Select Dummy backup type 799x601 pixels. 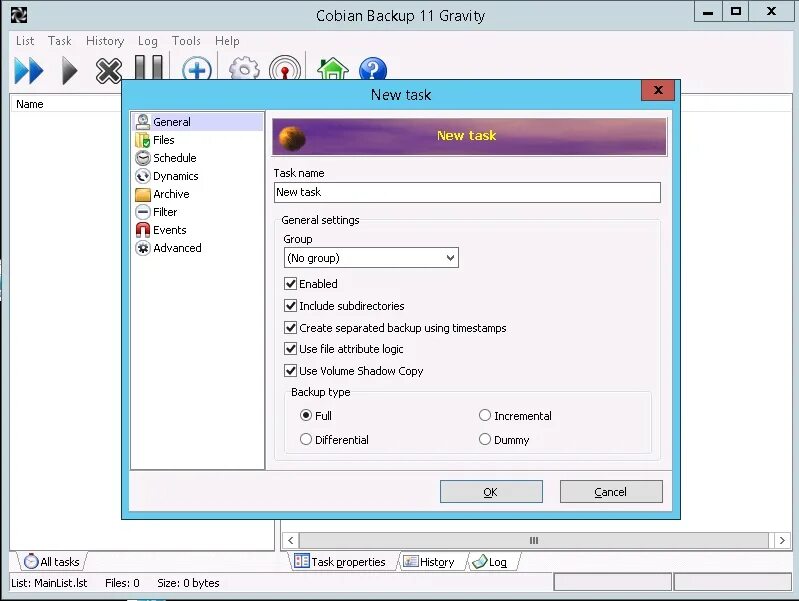point(485,439)
